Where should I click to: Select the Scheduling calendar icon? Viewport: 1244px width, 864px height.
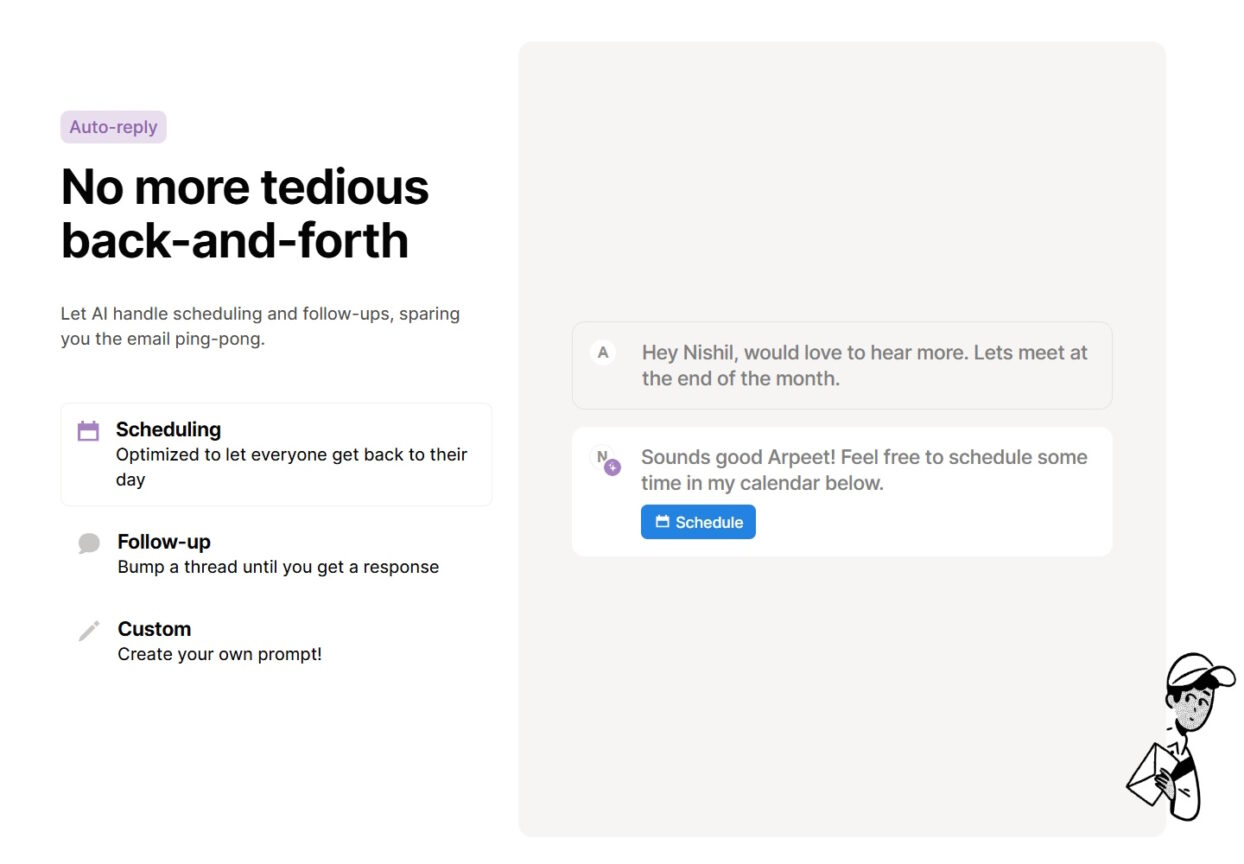pyautogui.click(x=88, y=430)
